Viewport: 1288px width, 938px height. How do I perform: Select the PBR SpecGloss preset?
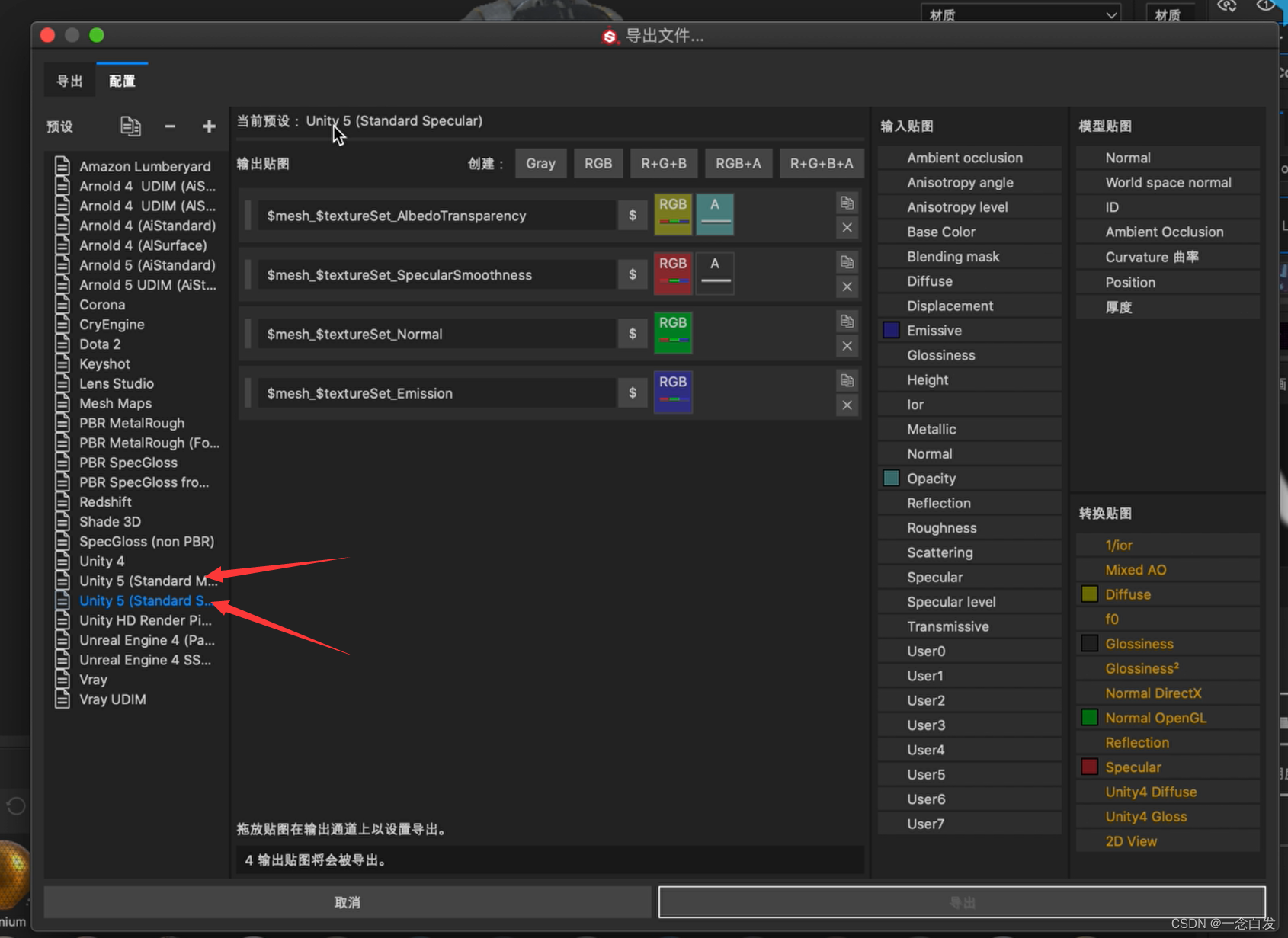(x=136, y=463)
